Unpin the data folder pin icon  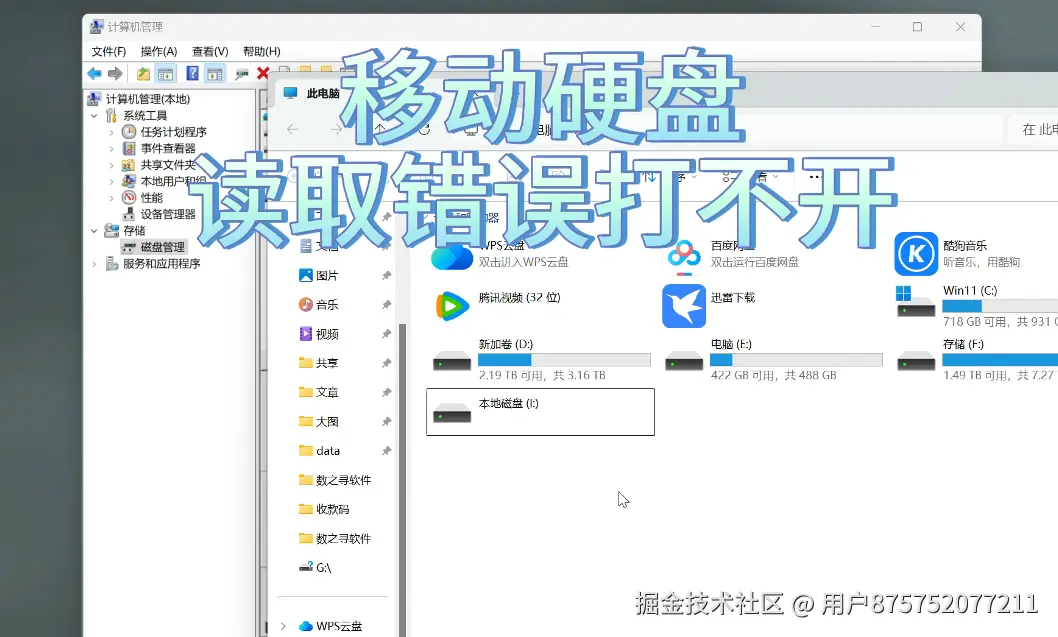[388, 450]
